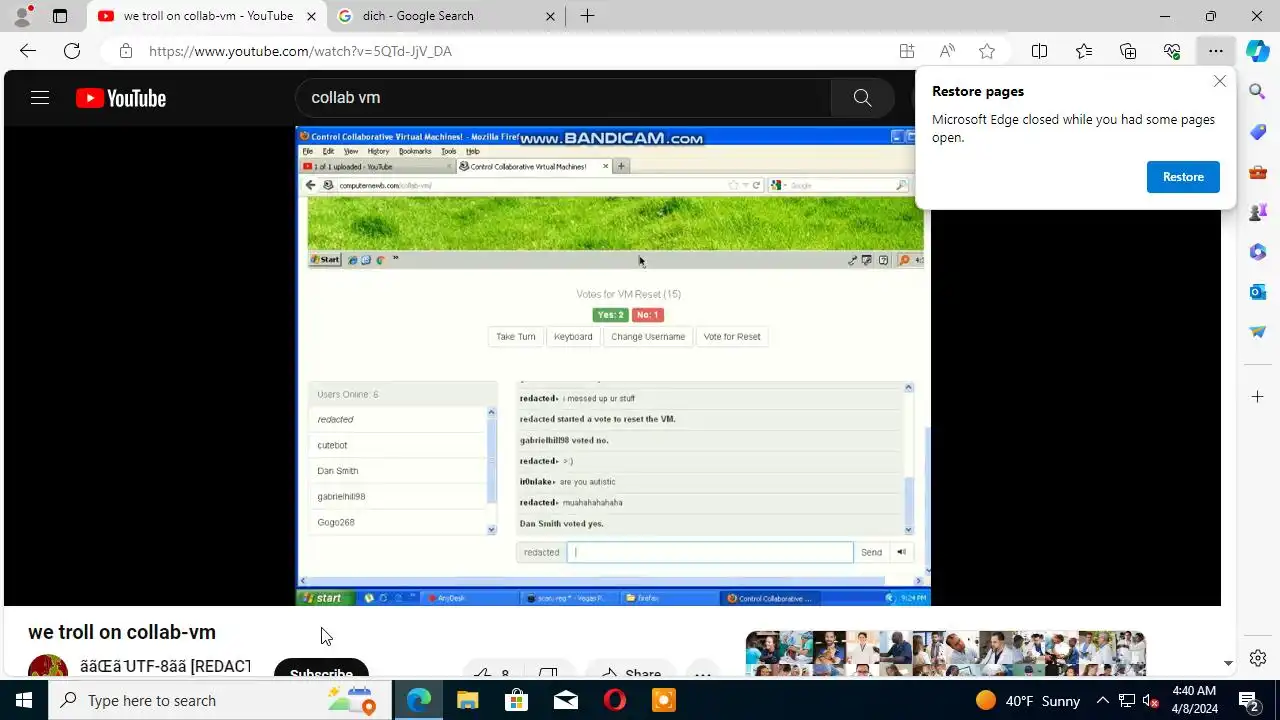Click 'Type here to search' taskbar box
This screenshot has width=1280, height=720.
coord(221,700)
